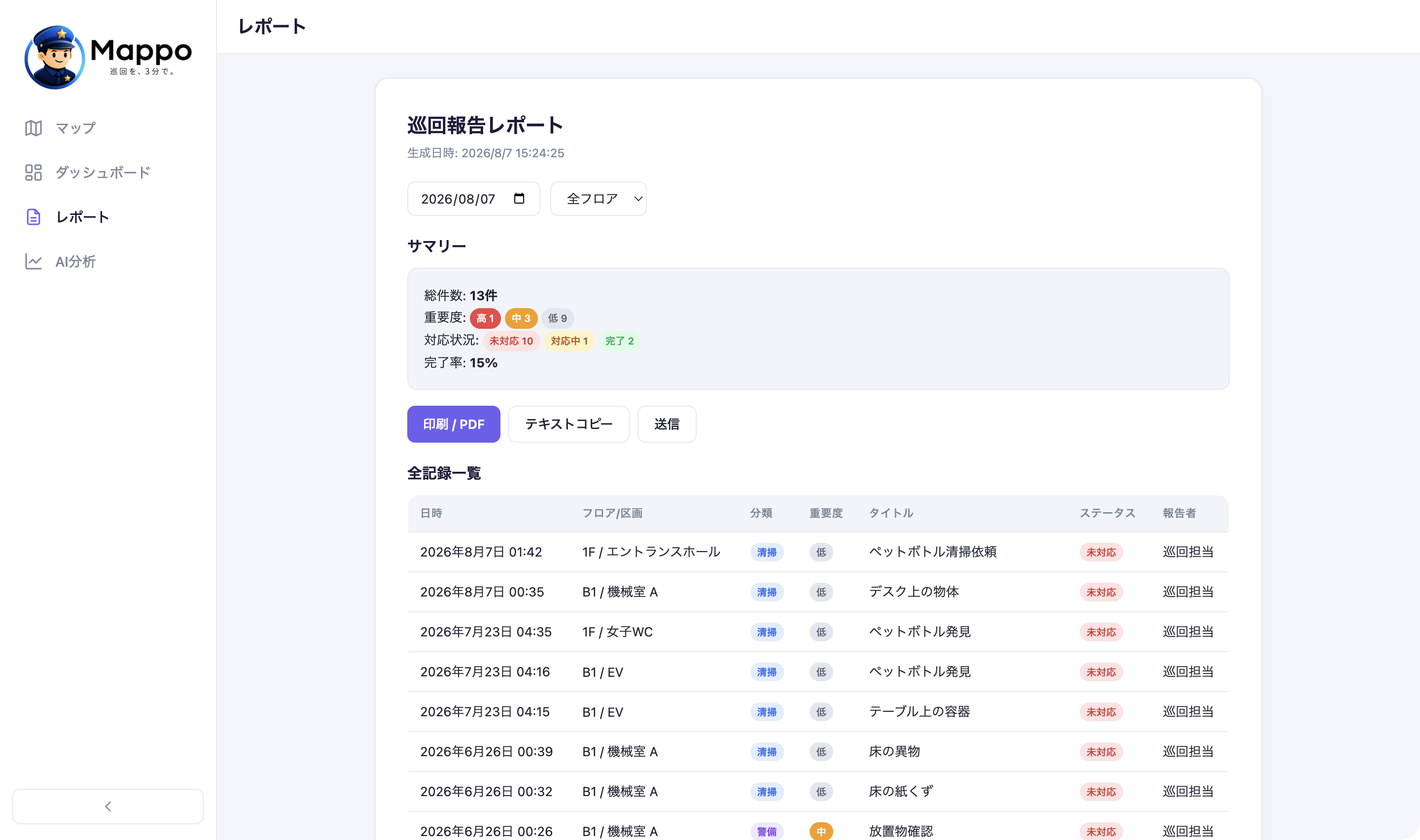Image resolution: width=1420 pixels, height=840 pixels.
Task: Click the 生成日時 timestamp text
Action: (486, 153)
